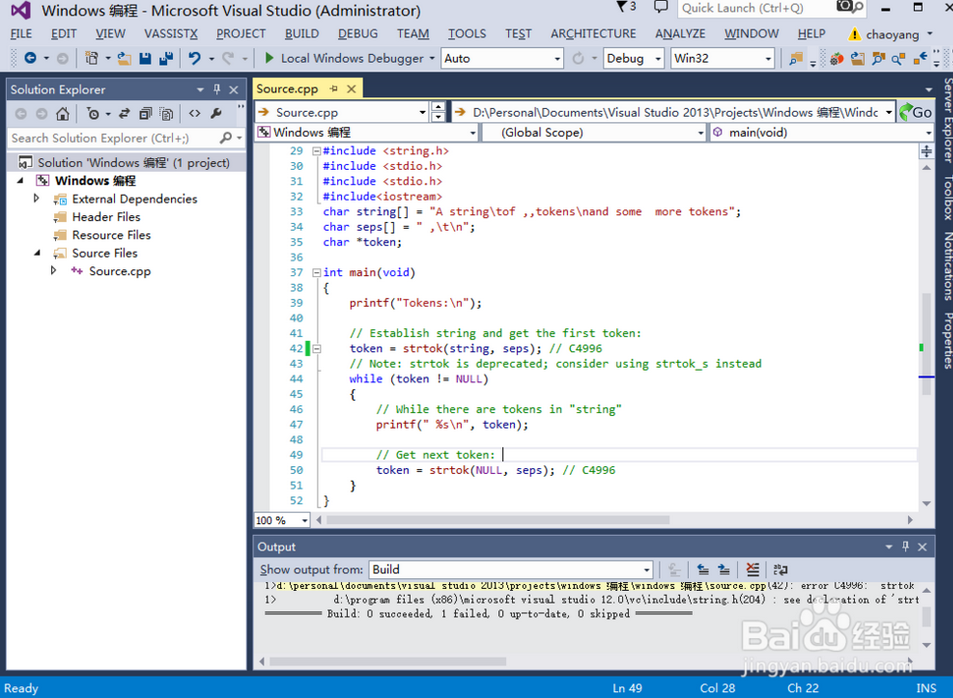Collapse the Windows 编程 project node
953x698 pixels.
(x=21, y=181)
